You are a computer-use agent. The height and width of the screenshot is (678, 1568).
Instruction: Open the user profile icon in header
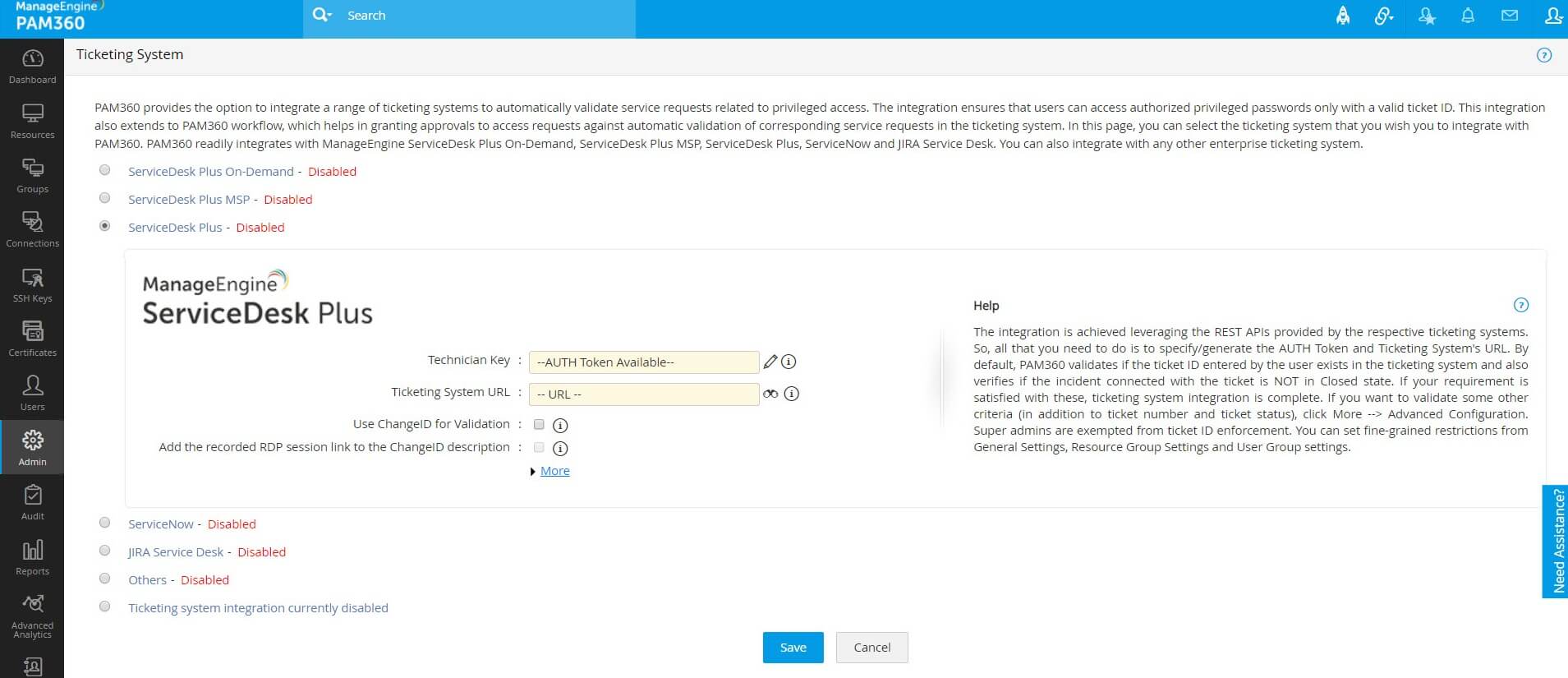tap(1552, 16)
